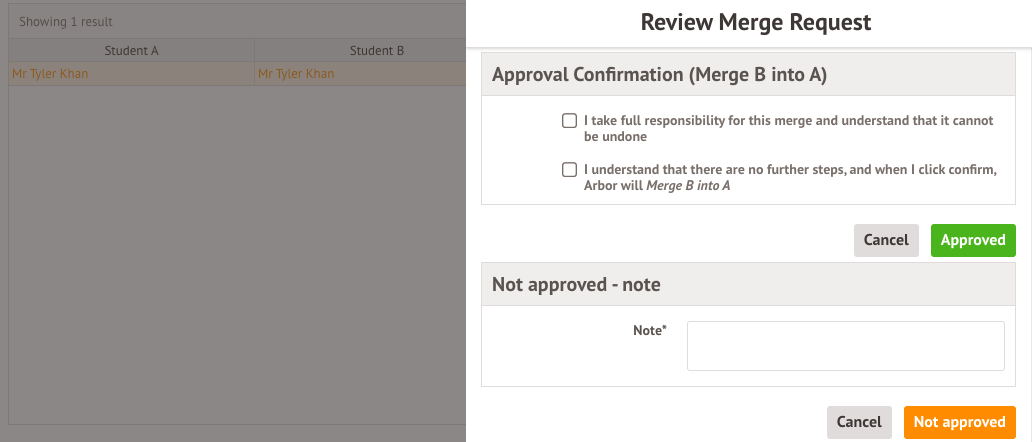The width and height of the screenshot is (1032, 442).
Task: Click Cancel beside the Not approved button
Action: point(859,422)
